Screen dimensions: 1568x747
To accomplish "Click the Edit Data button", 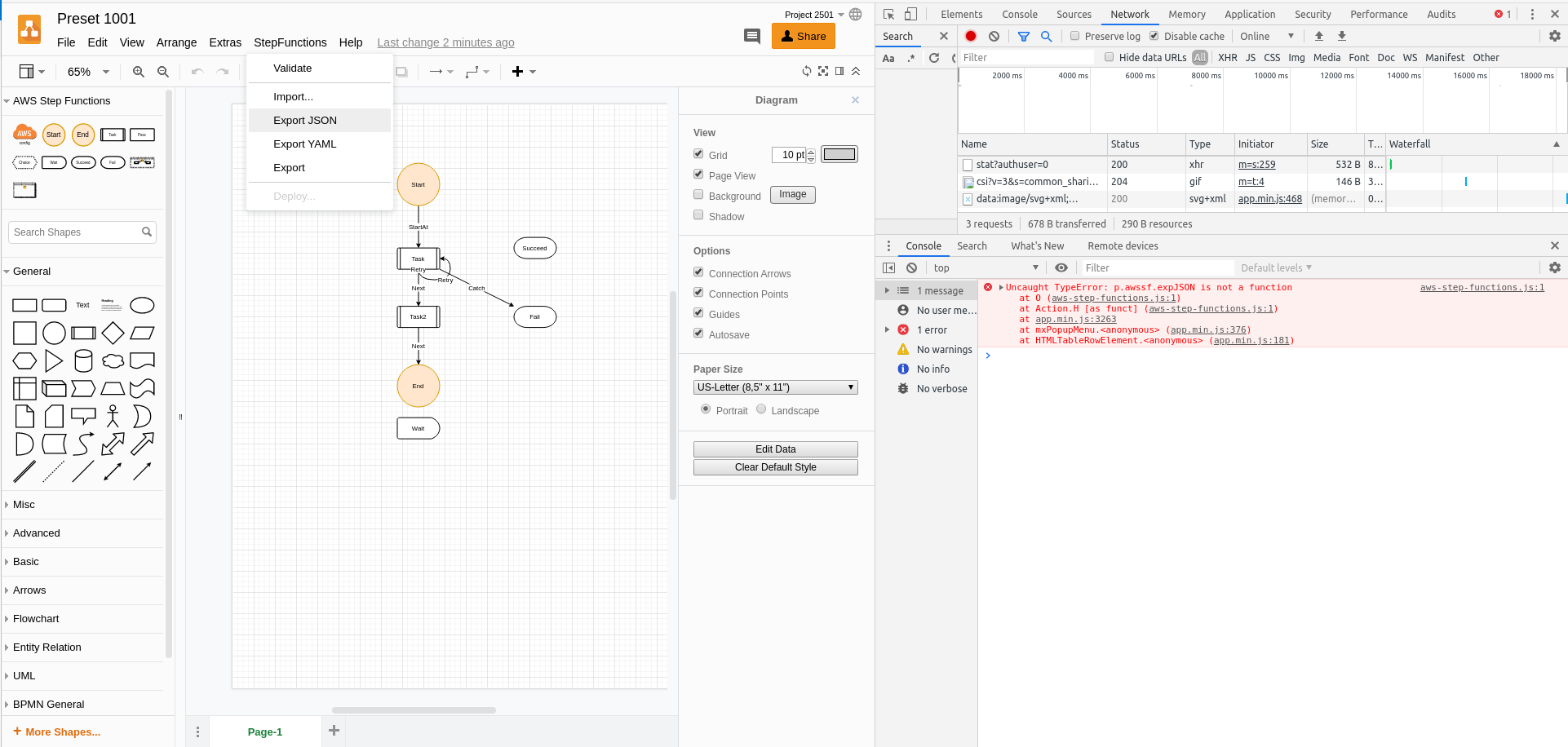I will tap(774, 449).
